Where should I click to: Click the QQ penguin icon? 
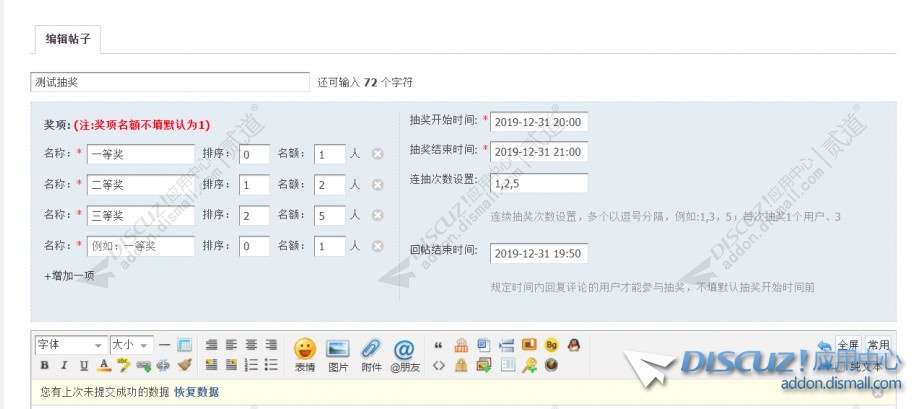click(574, 345)
